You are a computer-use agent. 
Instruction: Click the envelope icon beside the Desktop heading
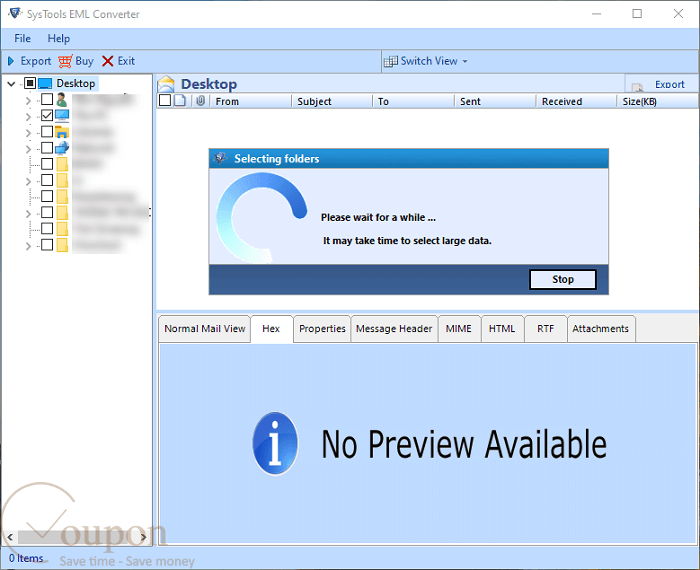167,84
